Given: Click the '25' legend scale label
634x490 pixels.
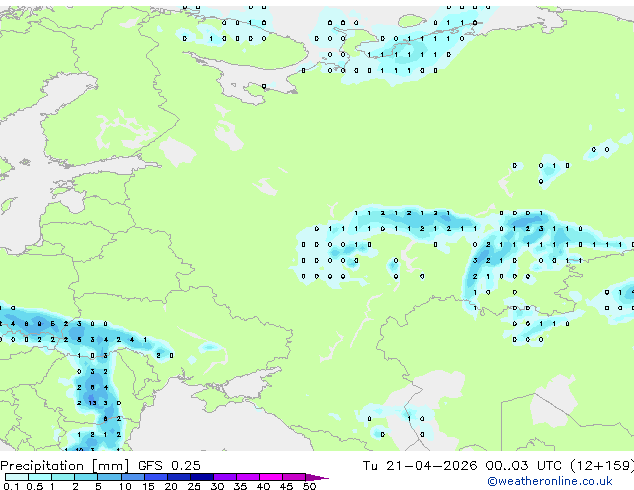Looking at the screenshot, I should tap(194, 486).
